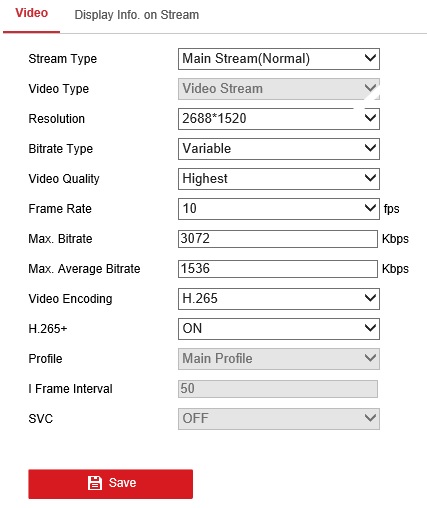Open the Bitrate Type dropdown
427x508 pixels.
point(279,149)
